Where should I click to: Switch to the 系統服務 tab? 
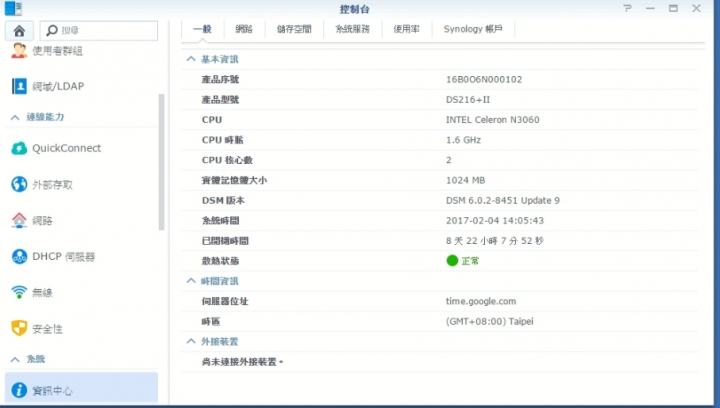click(x=352, y=29)
